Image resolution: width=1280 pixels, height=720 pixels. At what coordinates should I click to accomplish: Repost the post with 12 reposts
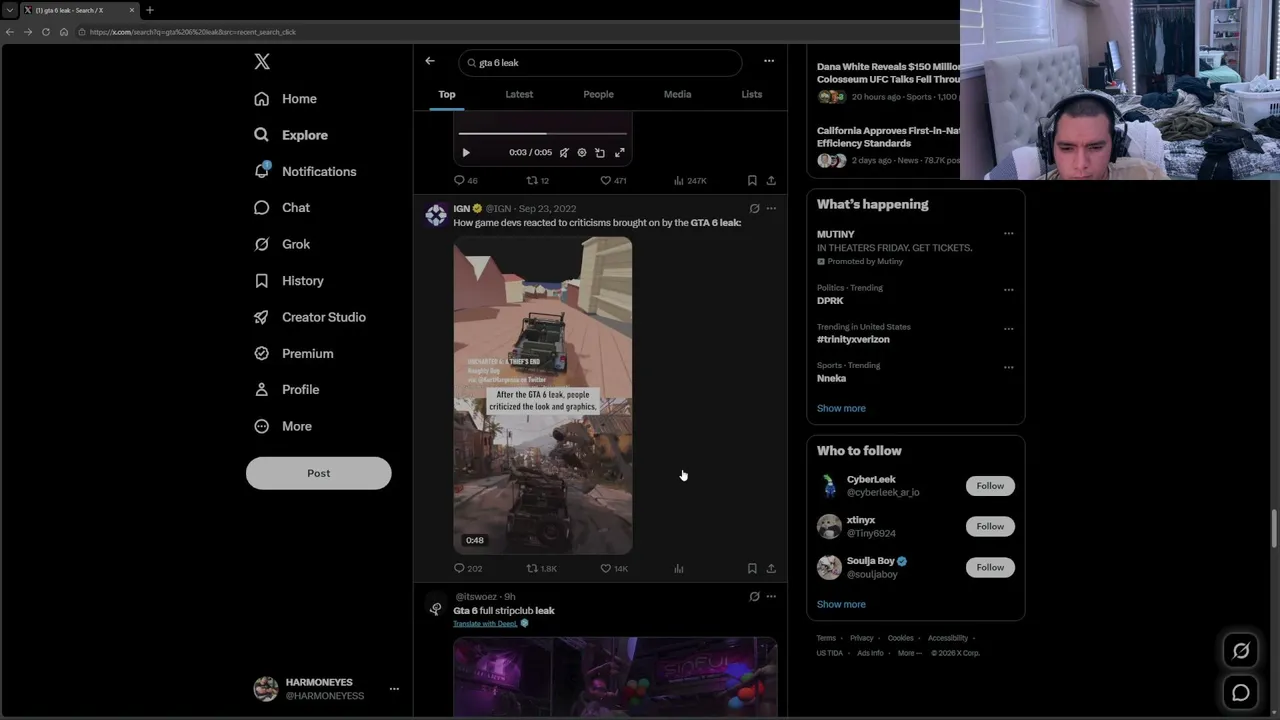click(538, 181)
